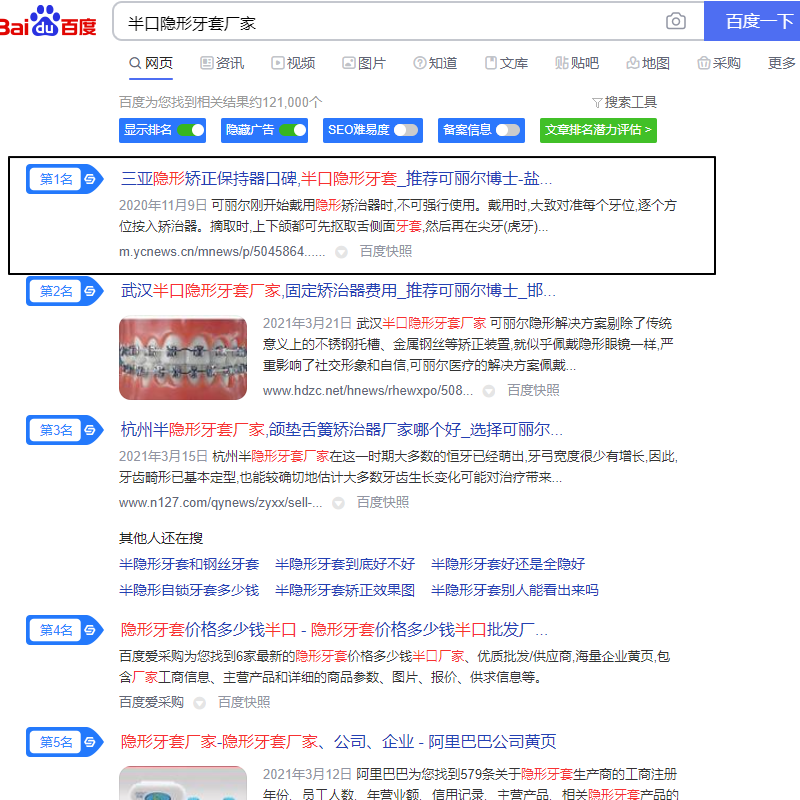Open the 更多 tab menu

click(782, 63)
